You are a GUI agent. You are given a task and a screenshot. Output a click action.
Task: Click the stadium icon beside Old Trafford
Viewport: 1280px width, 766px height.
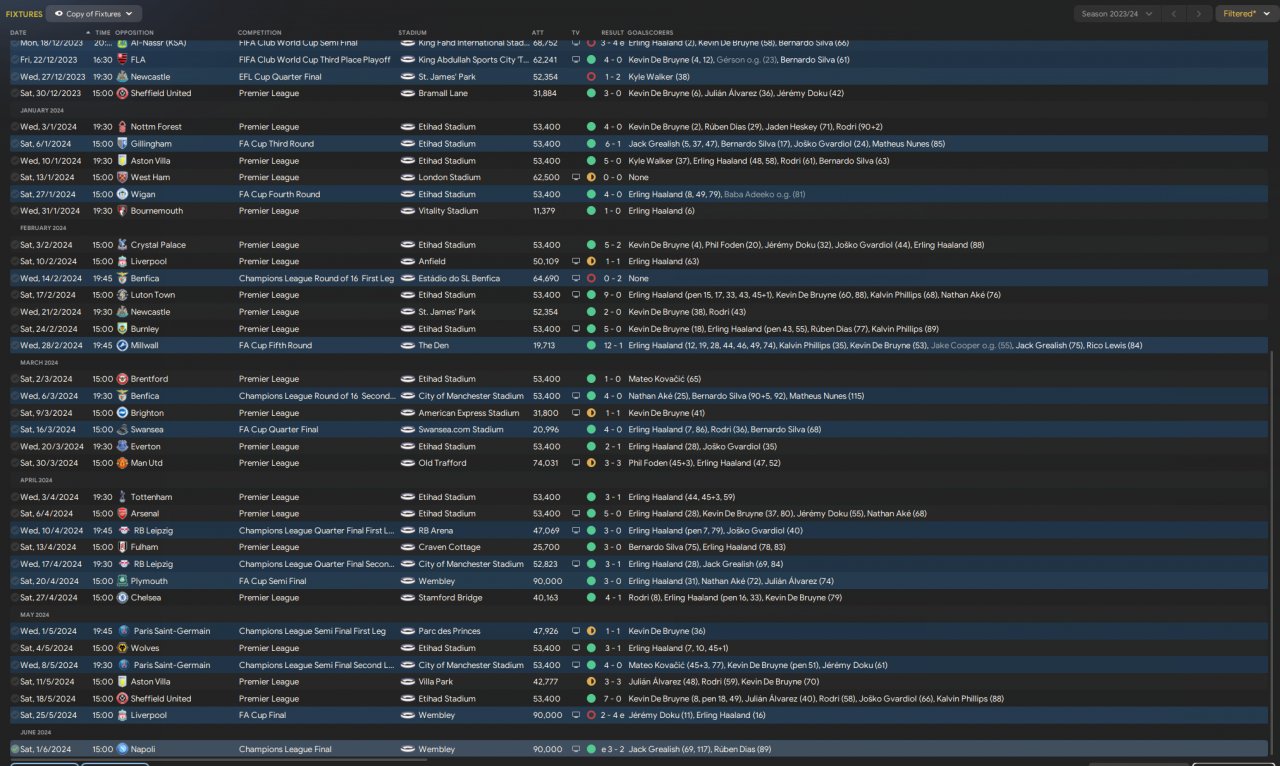point(407,463)
